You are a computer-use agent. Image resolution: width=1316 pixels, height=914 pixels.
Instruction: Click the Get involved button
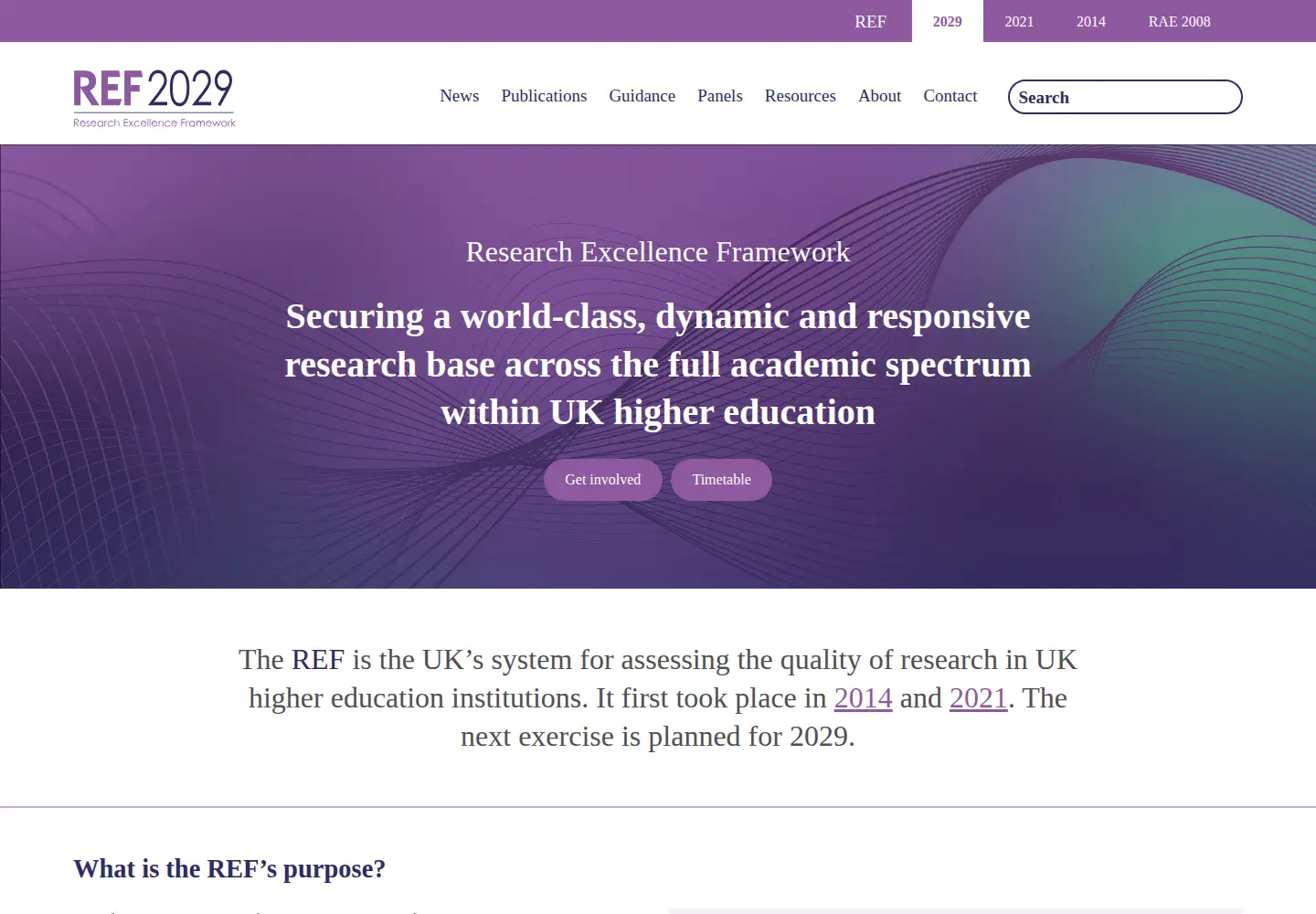pyautogui.click(x=602, y=480)
